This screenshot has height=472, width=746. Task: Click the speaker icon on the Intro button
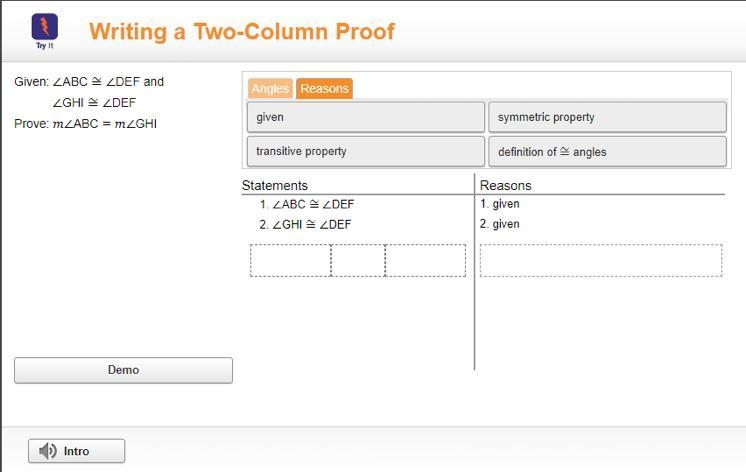coord(48,451)
